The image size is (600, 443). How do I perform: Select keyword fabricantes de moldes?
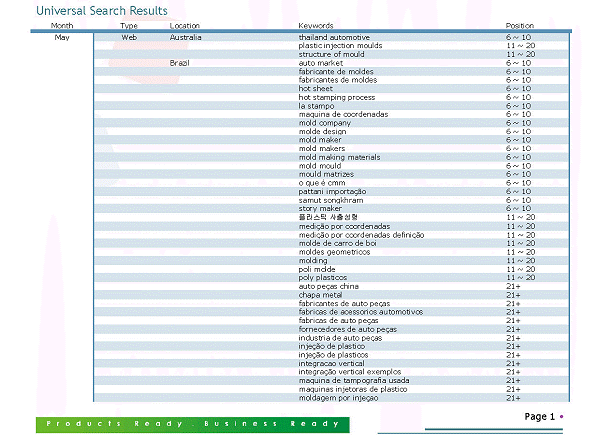tap(338, 80)
